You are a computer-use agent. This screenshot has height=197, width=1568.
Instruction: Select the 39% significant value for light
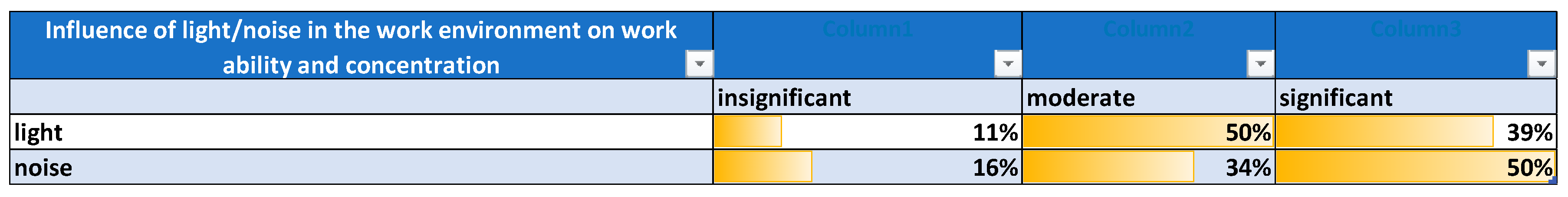[1529, 132]
